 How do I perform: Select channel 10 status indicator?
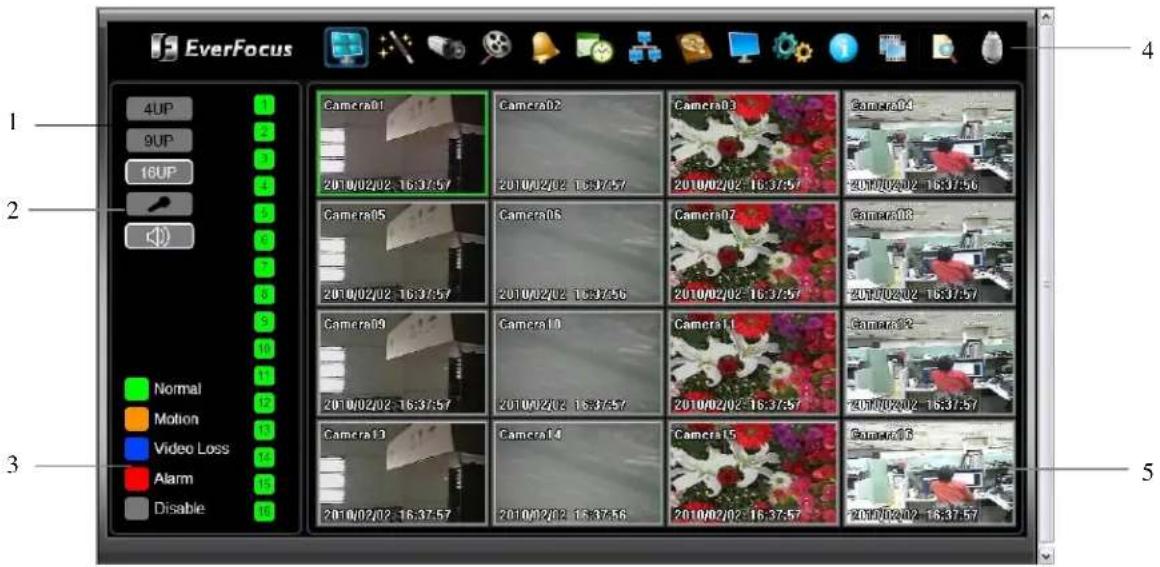[x=266, y=348]
